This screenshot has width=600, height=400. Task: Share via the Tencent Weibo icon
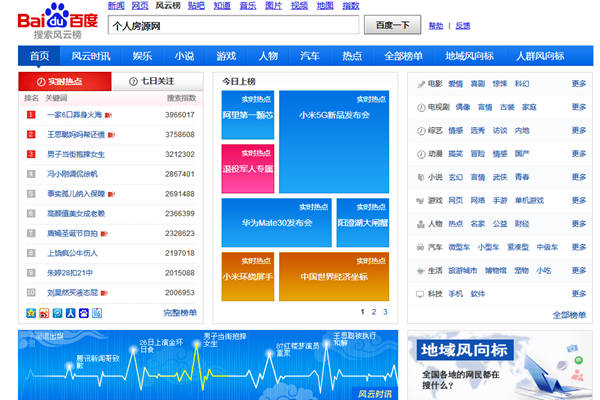(57, 313)
